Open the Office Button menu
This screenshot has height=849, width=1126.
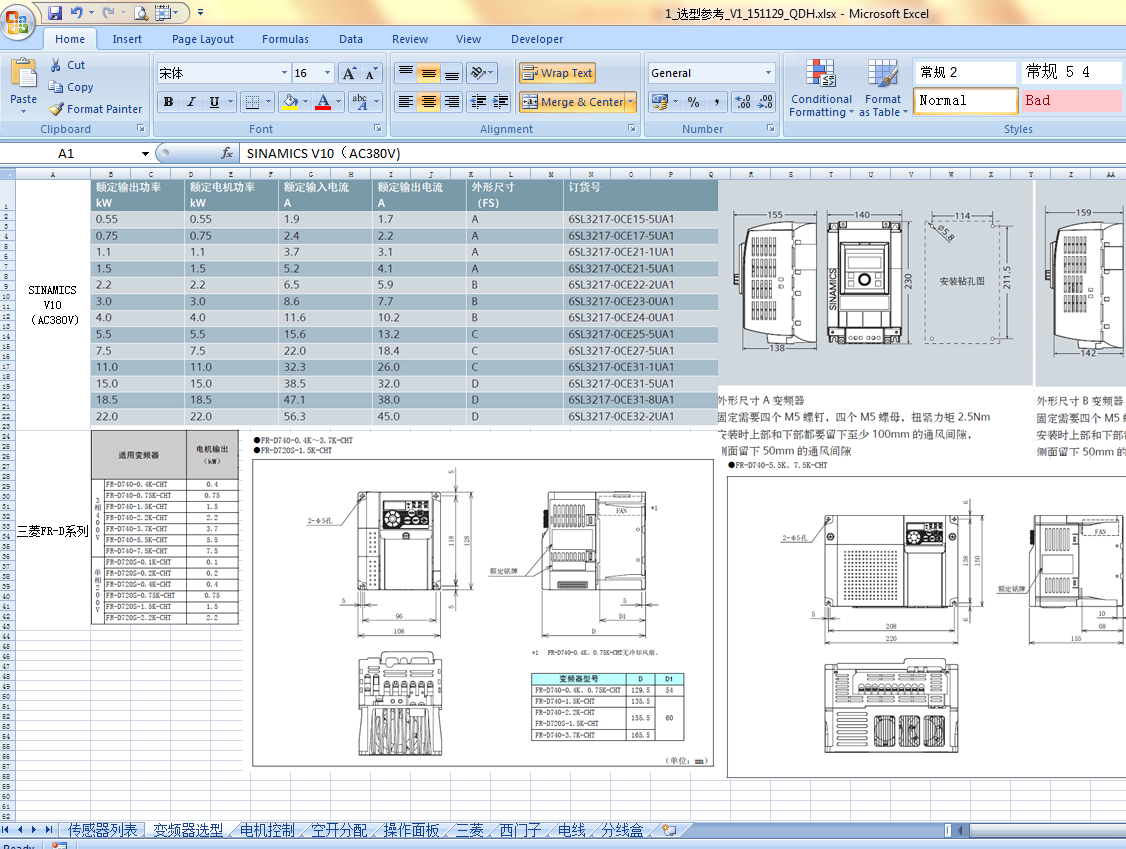tap(17, 22)
